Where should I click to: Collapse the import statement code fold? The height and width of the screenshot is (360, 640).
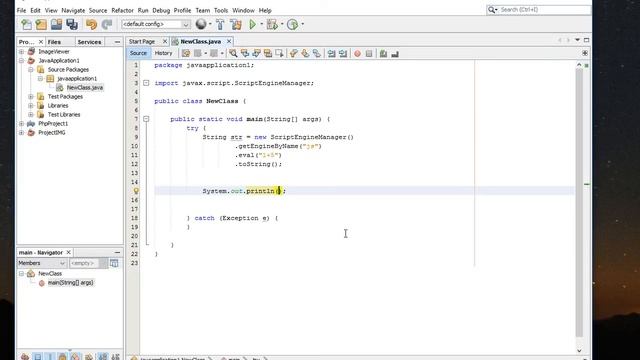pyautogui.click(x=146, y=83)
